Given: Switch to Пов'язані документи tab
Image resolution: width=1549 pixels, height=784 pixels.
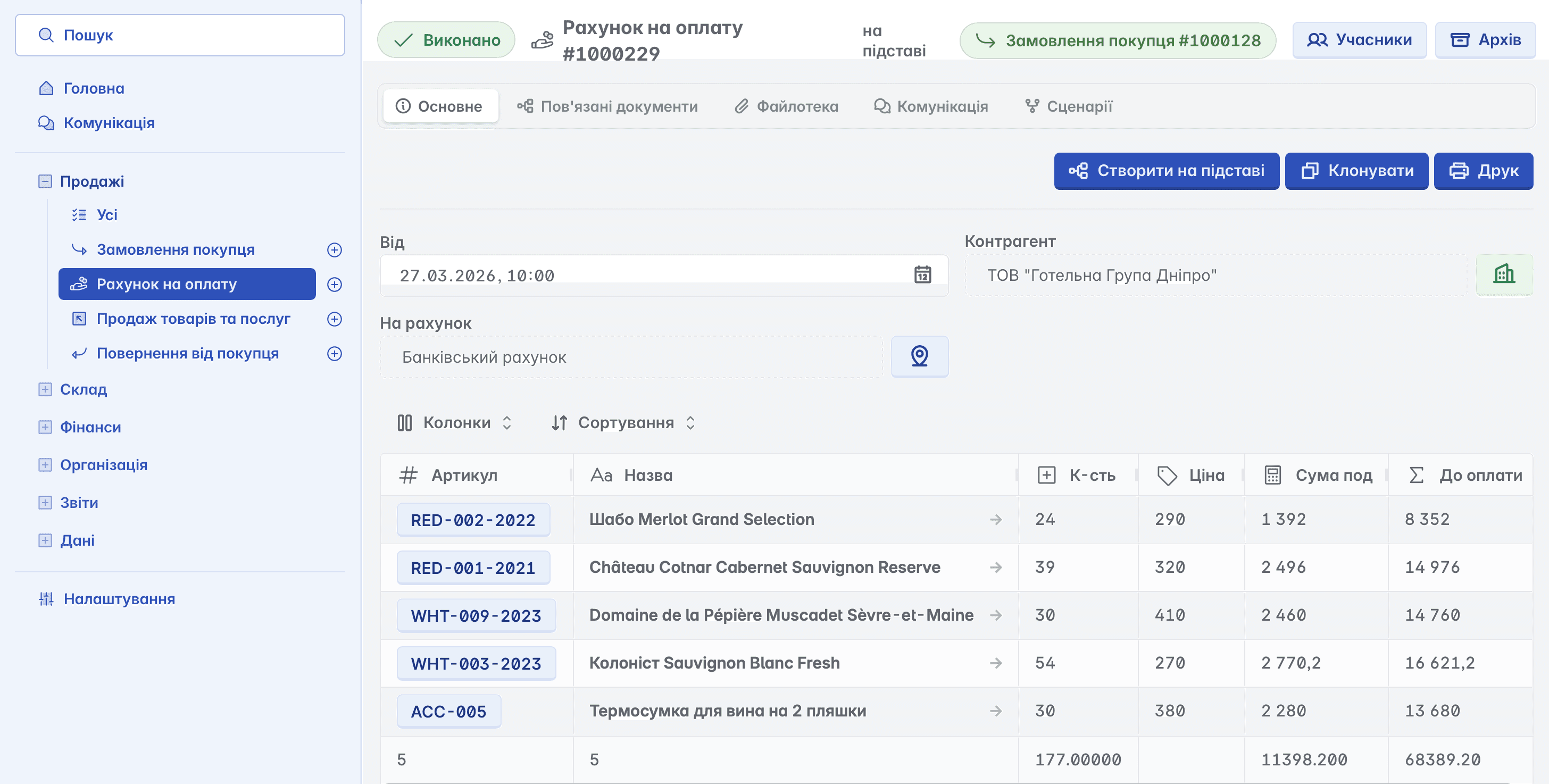Looking at the screenshot, I should click(x=607, y=106).
